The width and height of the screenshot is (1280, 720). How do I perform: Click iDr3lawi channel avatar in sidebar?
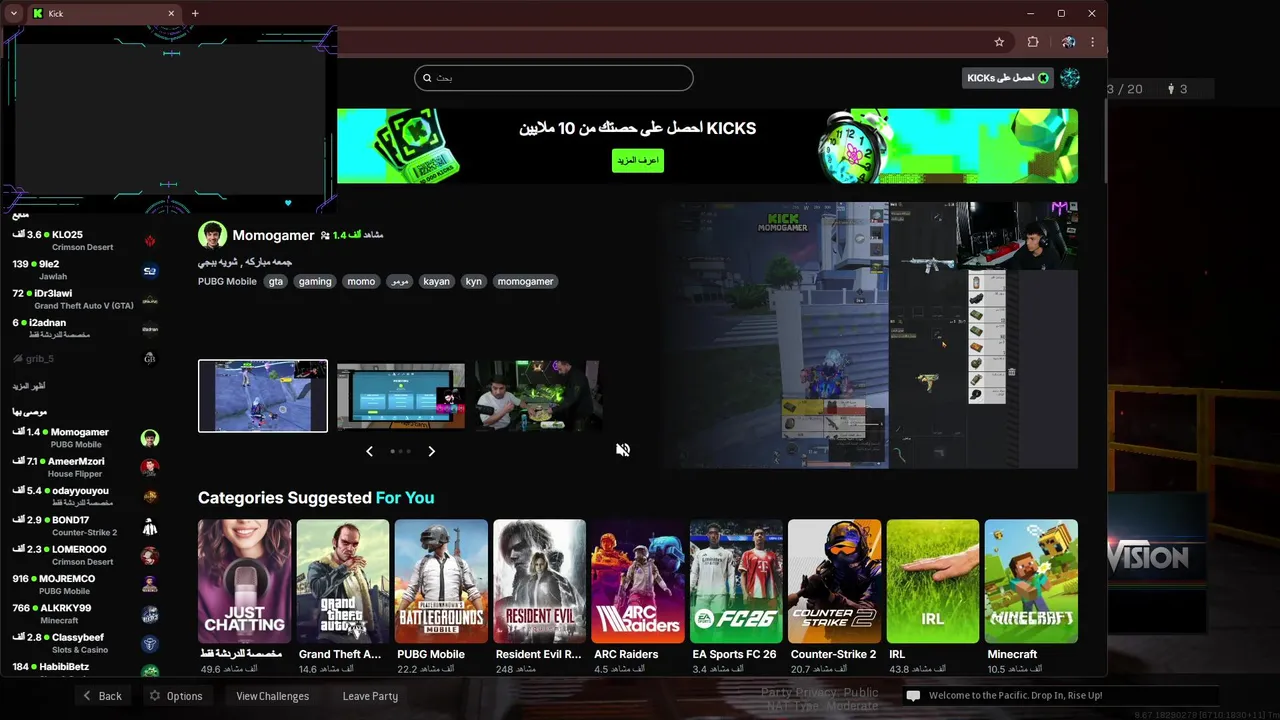[x=150, y=300]
